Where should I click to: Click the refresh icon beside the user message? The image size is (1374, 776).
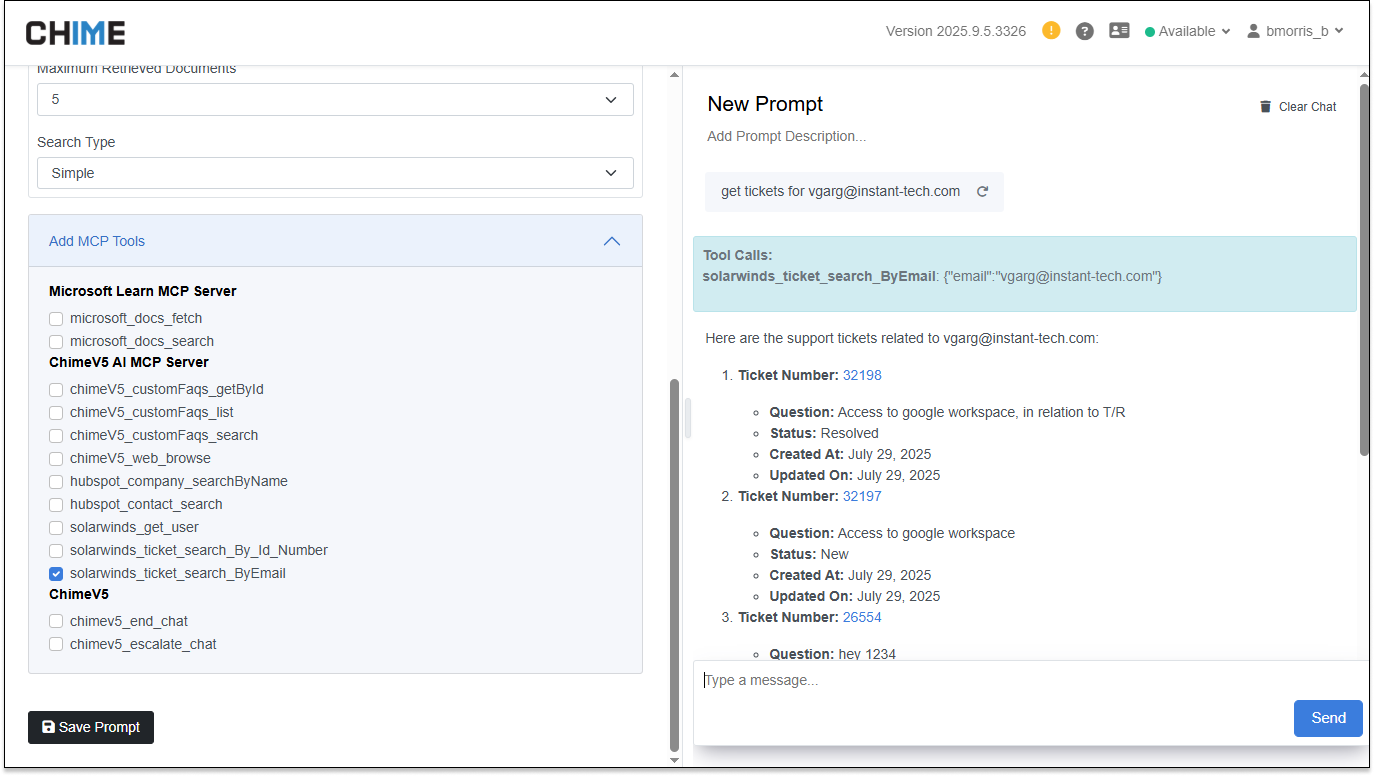[x=982, y=191]
